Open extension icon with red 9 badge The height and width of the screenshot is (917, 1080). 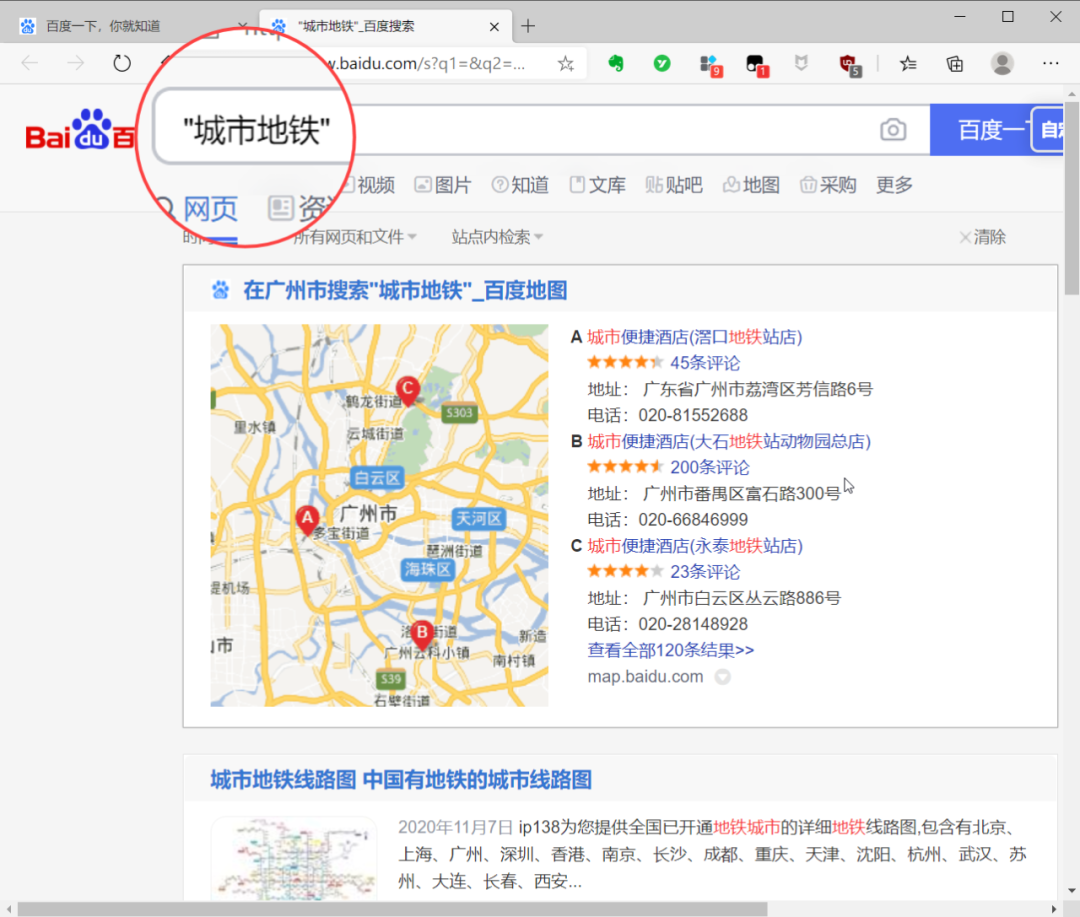coord(710,65)
